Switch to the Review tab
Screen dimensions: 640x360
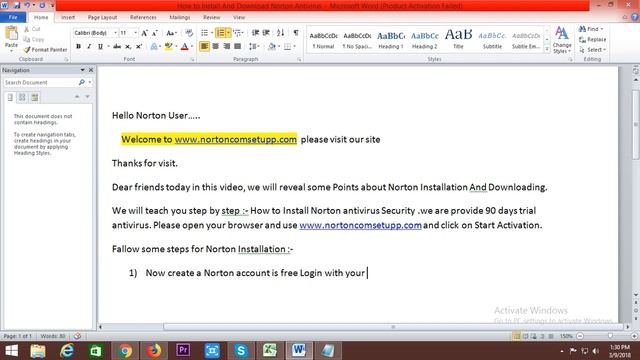(211, 17)
